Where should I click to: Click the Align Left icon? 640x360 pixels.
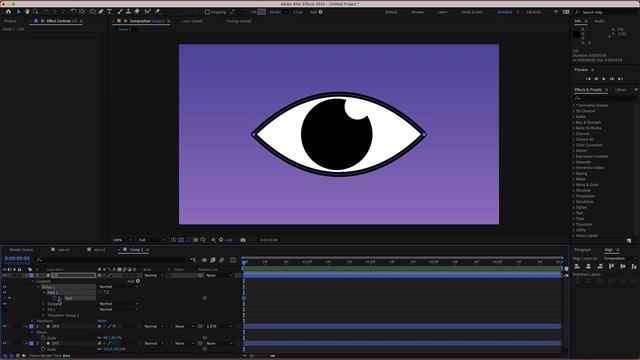coord(577,267)
